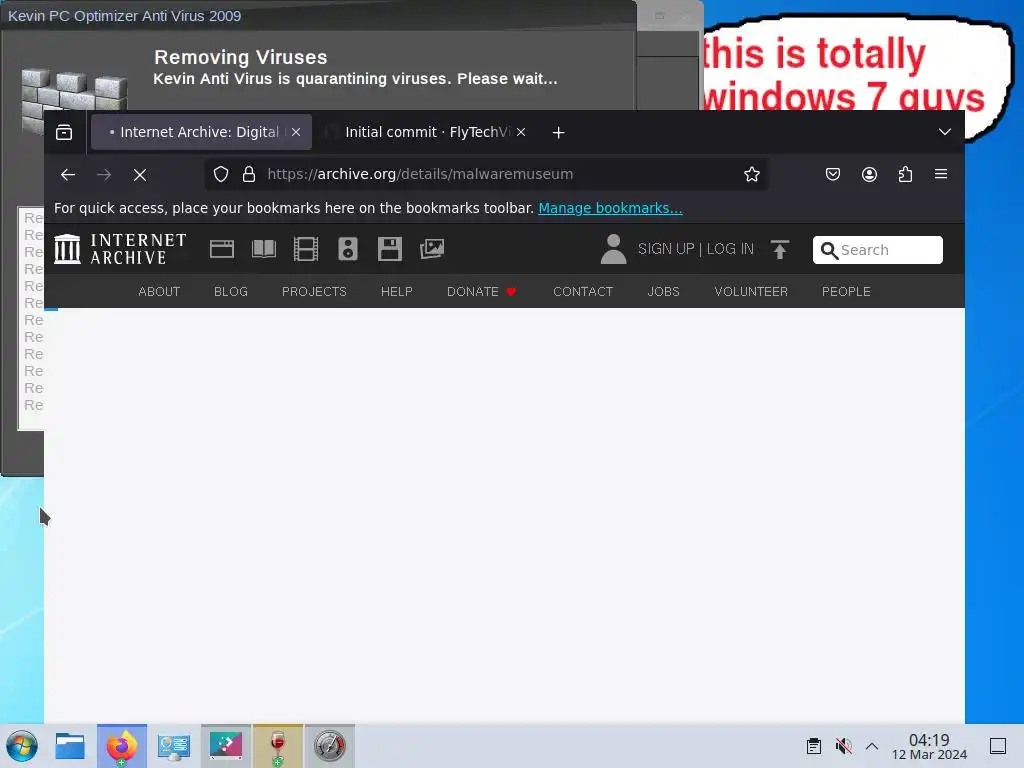
Task: Open the BLOG menu item
Action: click(x=231, y=292)
